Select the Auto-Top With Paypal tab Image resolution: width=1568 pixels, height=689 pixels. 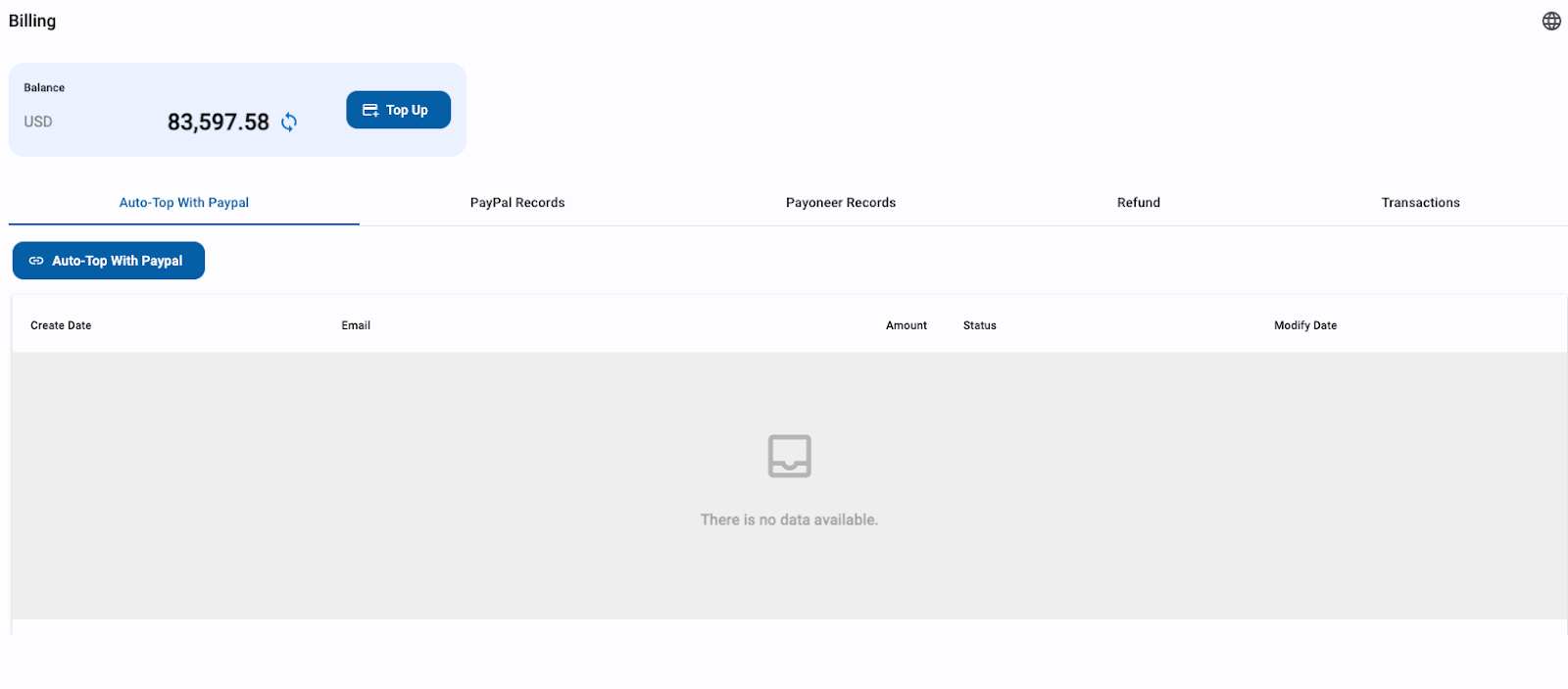pyautogui.click(x=184, y=203)
